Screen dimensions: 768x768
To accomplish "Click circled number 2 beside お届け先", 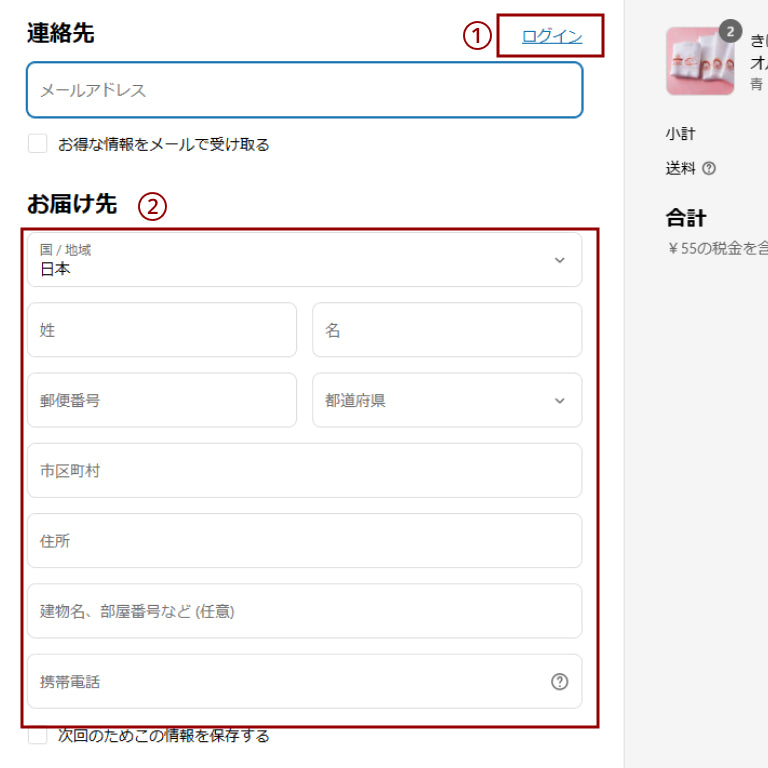I will [x=152, y=206].
